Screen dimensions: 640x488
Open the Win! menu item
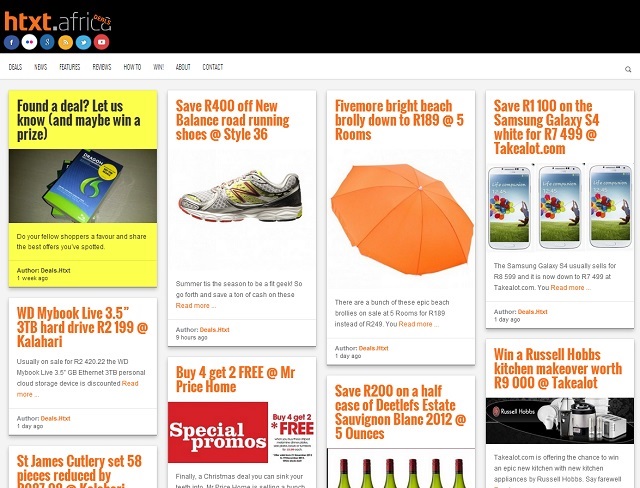click(x=158, y=67)
